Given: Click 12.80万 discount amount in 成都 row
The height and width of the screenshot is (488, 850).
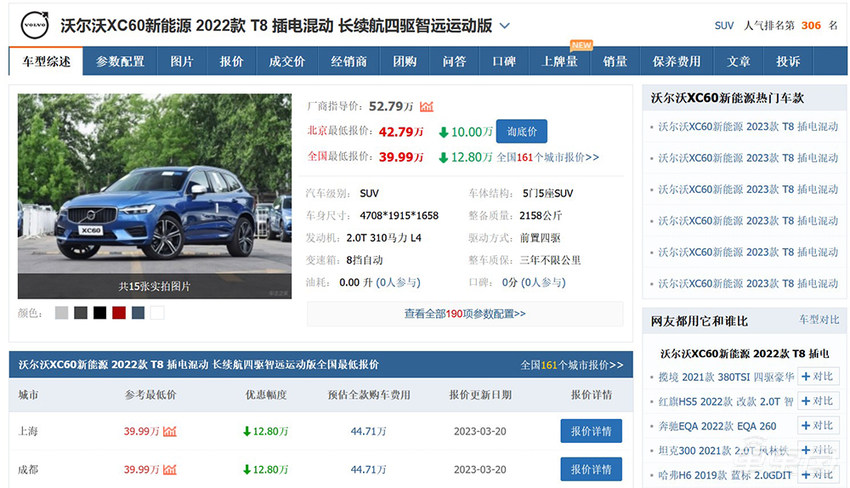Looking at the screenshot, I should 266,470.
